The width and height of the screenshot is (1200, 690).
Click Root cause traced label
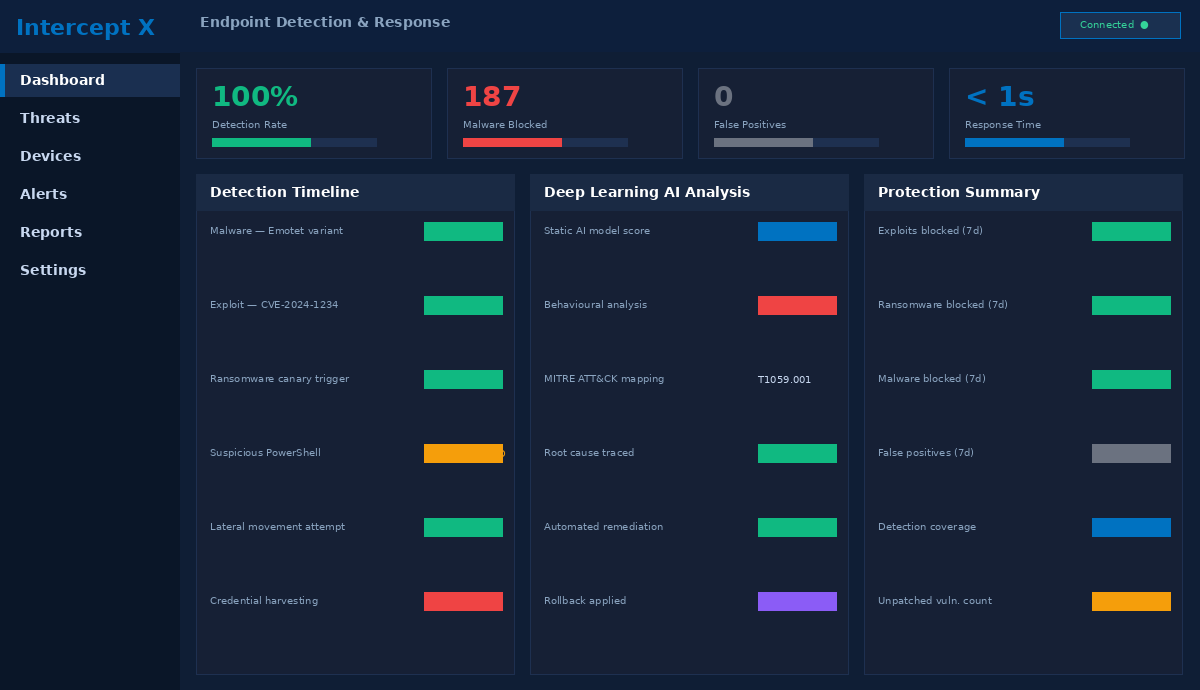click(x=589, y=453)
